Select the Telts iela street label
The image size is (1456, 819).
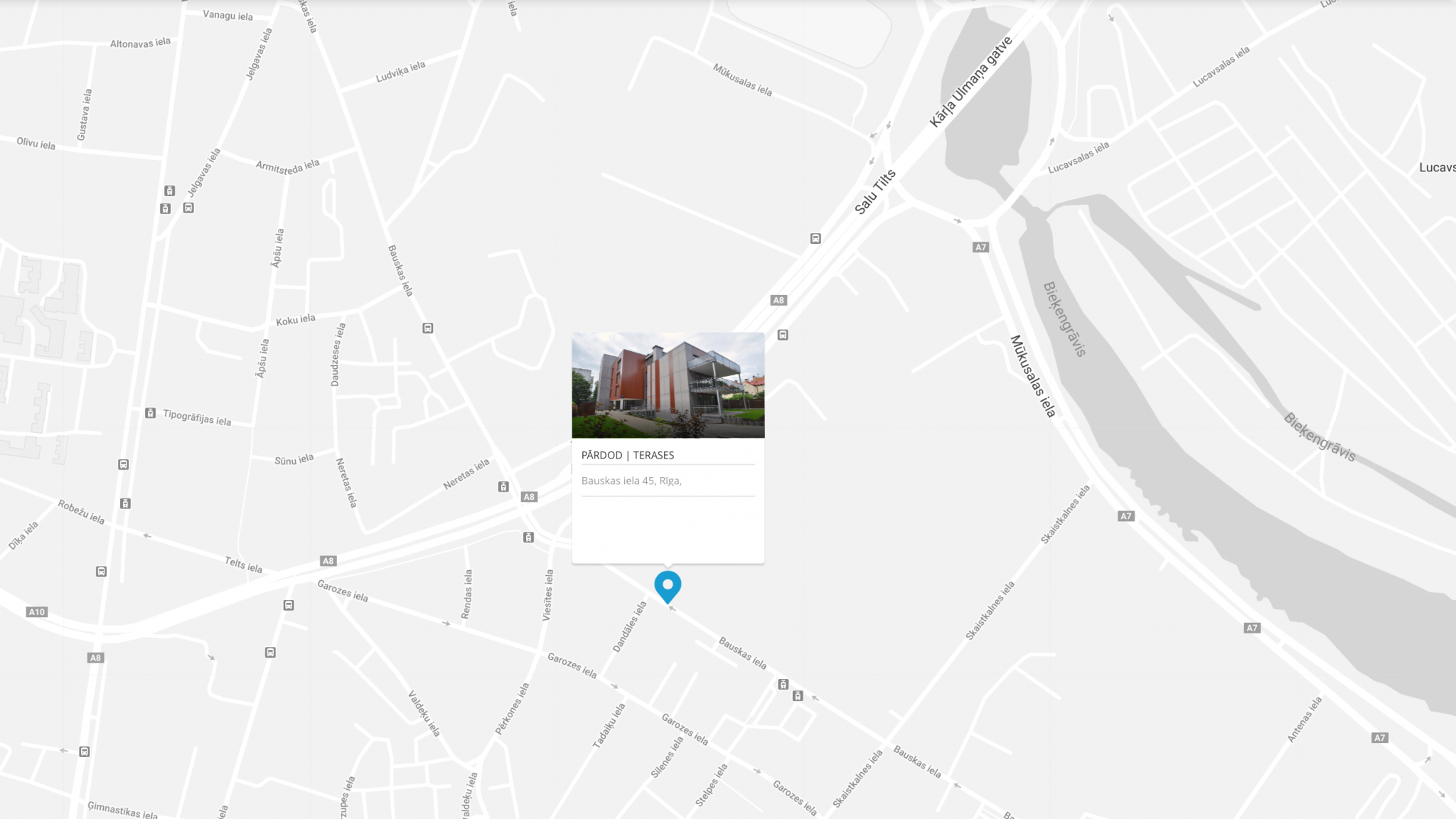(x=244, y=564)
